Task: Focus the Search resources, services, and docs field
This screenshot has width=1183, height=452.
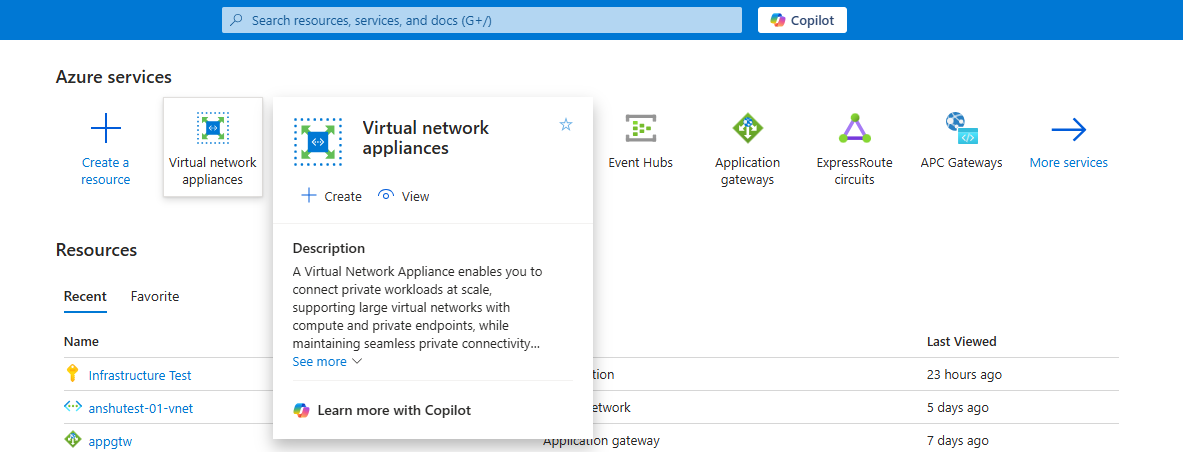Action: [x=482, y=20]
